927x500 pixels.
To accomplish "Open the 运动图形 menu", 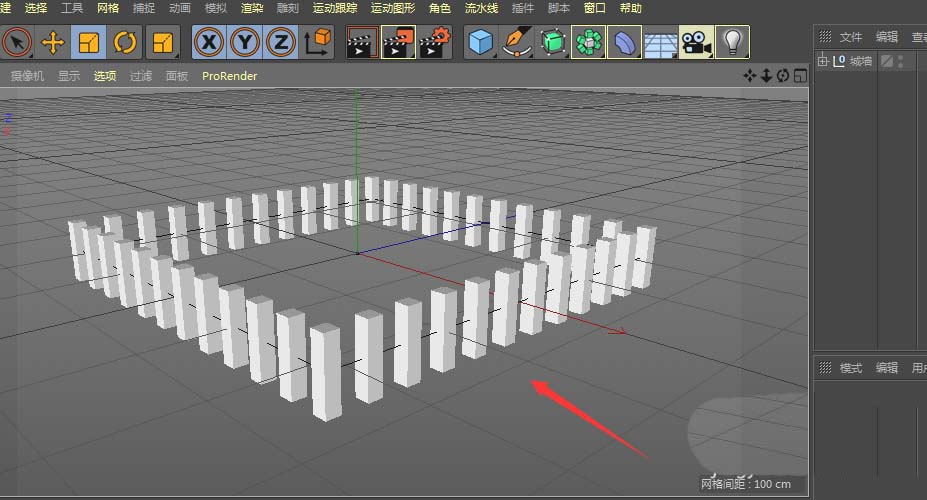I will [393, 8].
